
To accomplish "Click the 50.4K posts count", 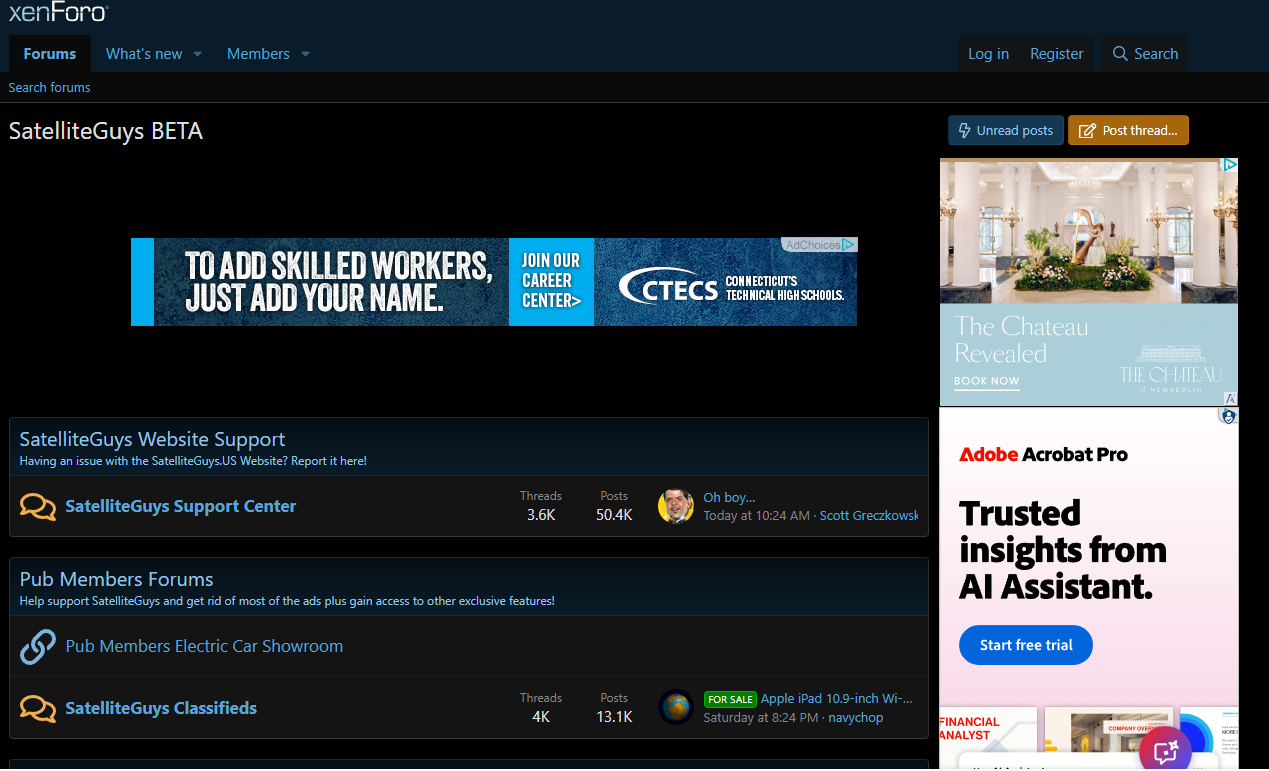I will point(614,515).
